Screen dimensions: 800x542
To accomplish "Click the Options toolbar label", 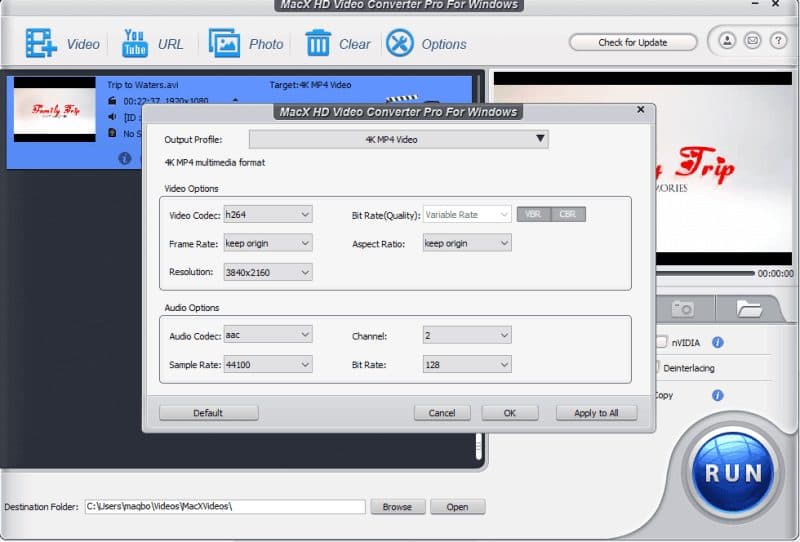I will pos(444,44).
